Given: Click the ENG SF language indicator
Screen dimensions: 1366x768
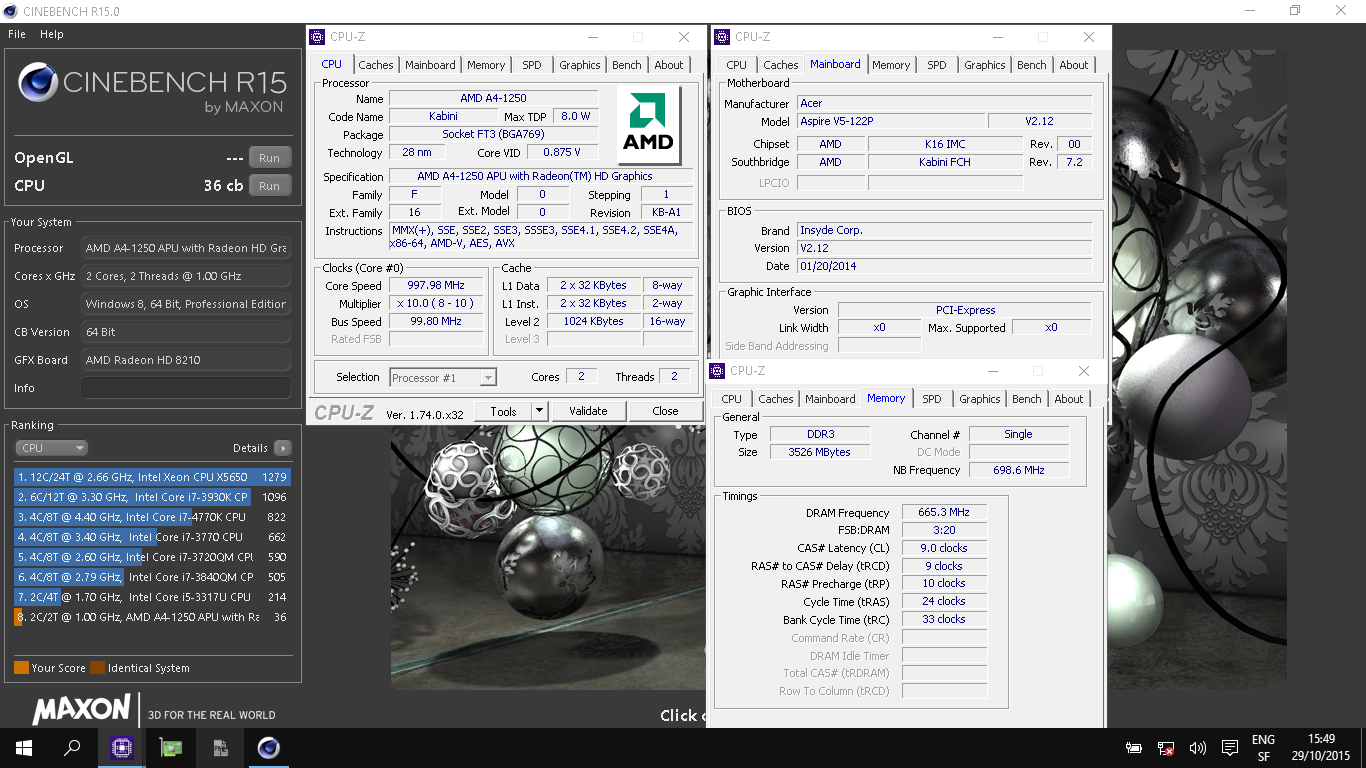Looking at the screenshot, I should 1263,748.
